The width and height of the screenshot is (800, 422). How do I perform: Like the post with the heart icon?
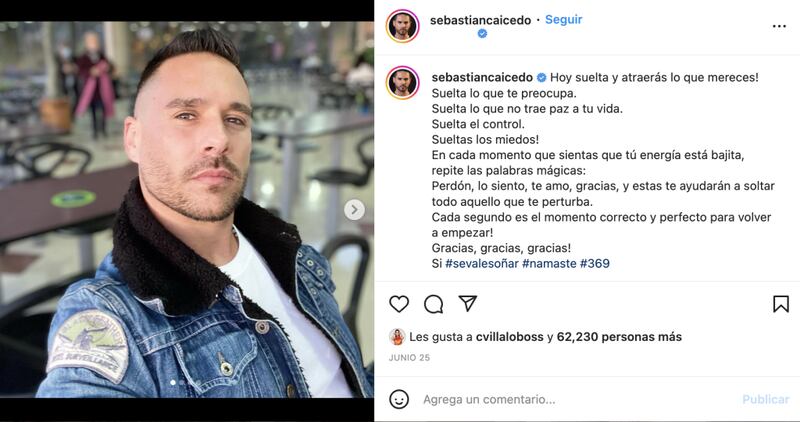coord(399,304)
